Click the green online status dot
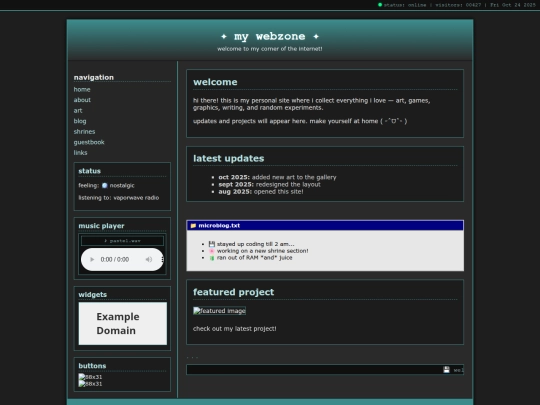 point(380,5)
